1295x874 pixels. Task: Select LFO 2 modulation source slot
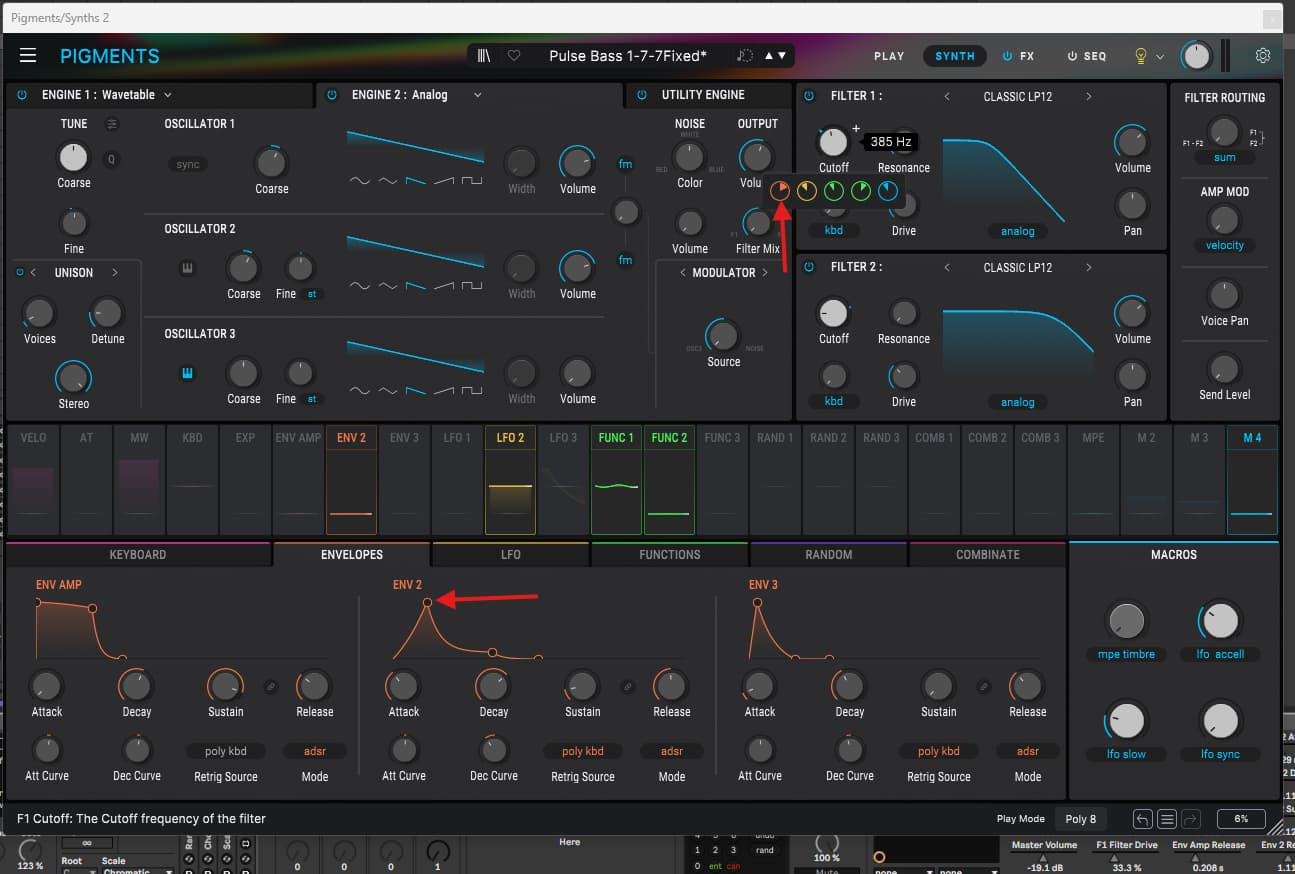click(510, 479)
